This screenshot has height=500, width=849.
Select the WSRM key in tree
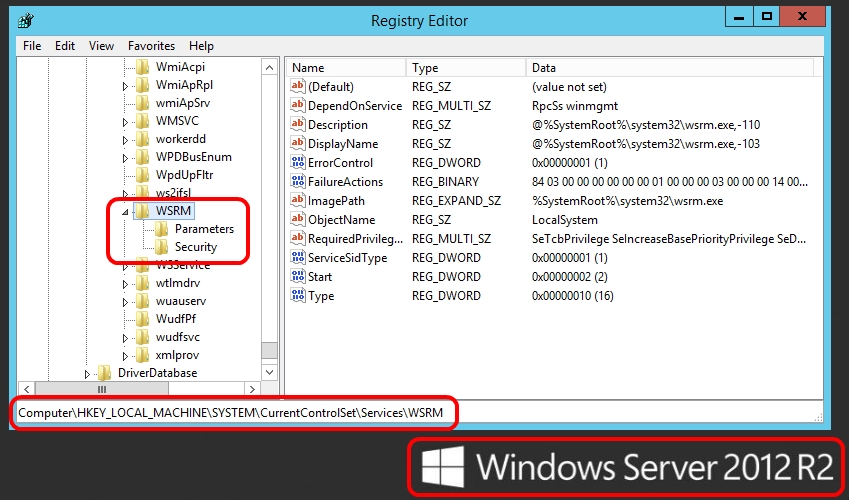(173, 211)
